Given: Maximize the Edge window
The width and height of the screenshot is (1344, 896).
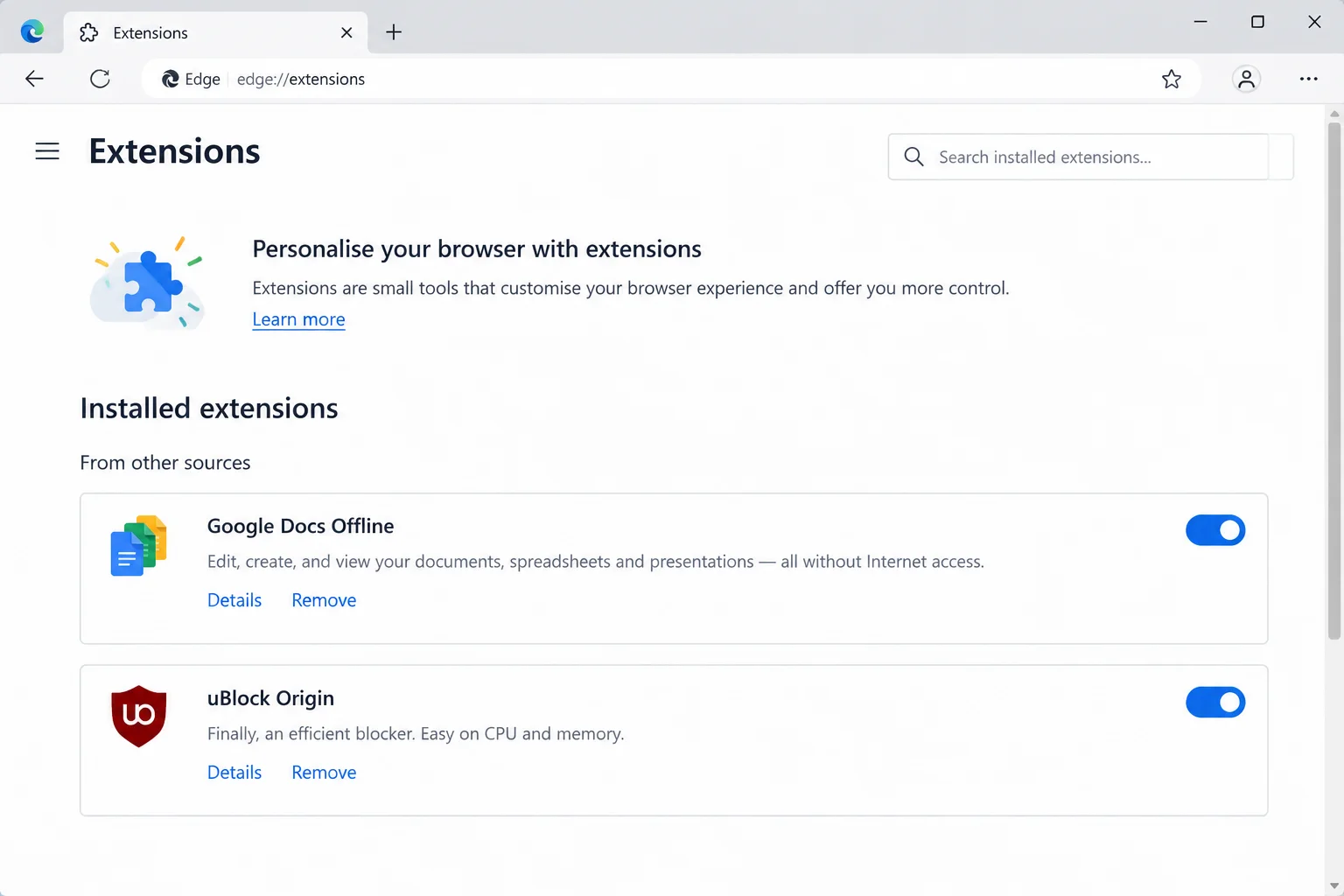Looking at the screenshot, I should tap(1257, 22).
